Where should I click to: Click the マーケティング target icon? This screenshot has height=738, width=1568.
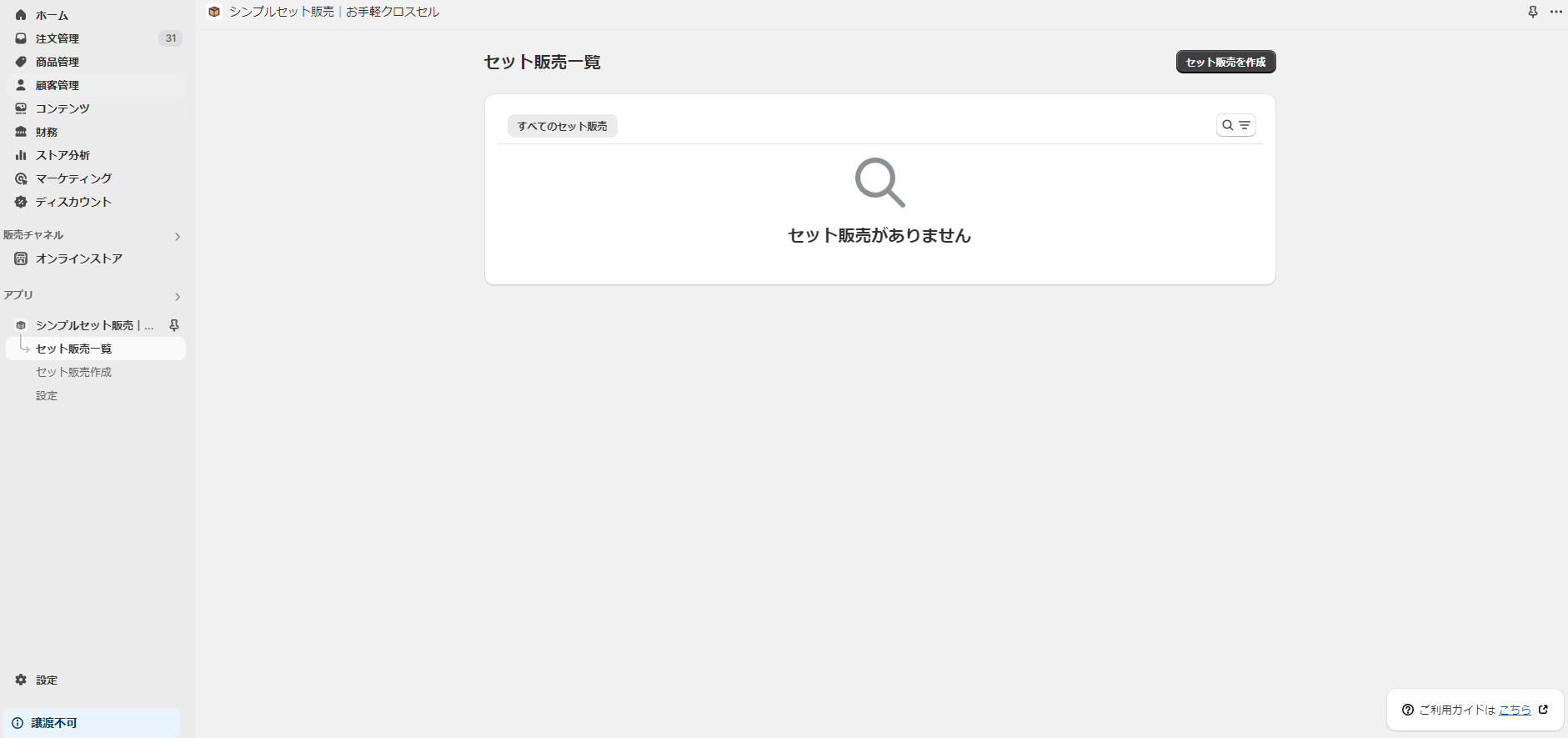(21, 178)
